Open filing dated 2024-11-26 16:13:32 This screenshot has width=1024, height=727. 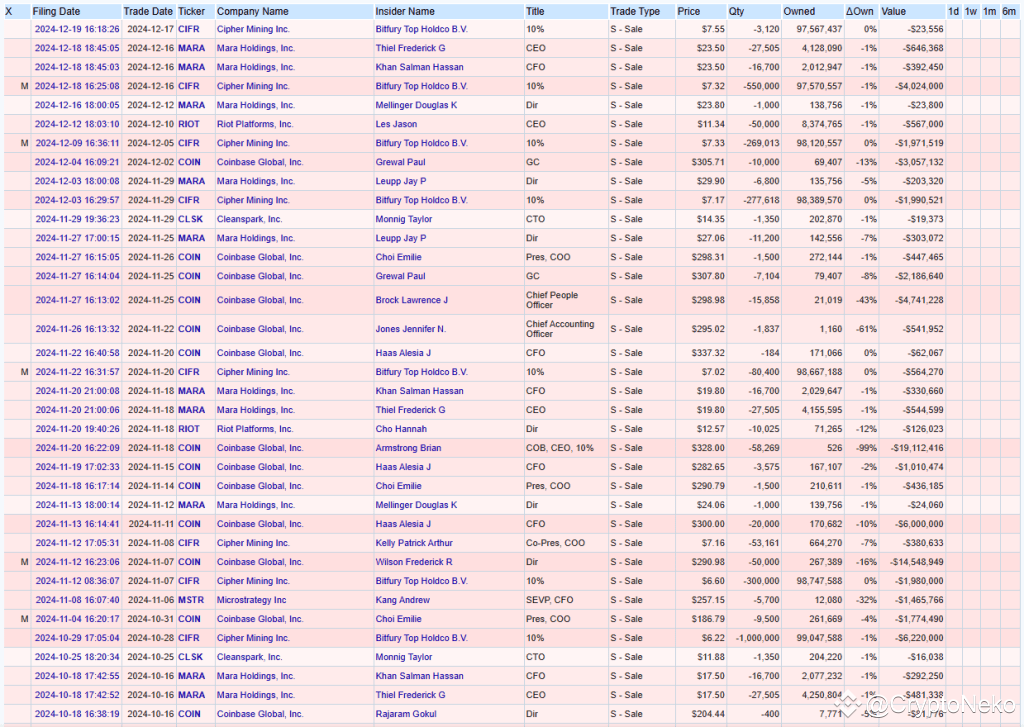click(77, 329)
